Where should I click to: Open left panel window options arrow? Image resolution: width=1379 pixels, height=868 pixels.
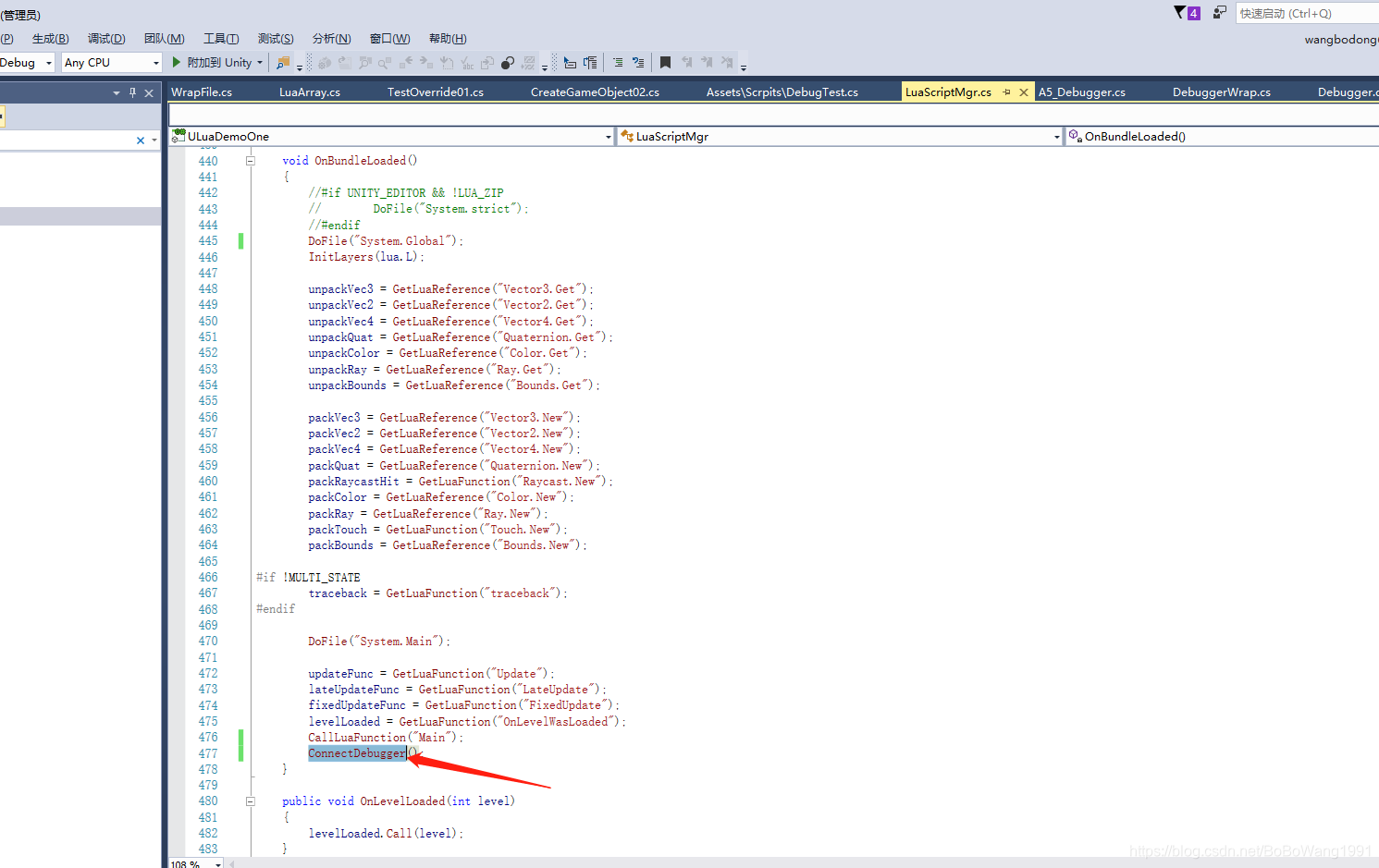tap(117, 92)
